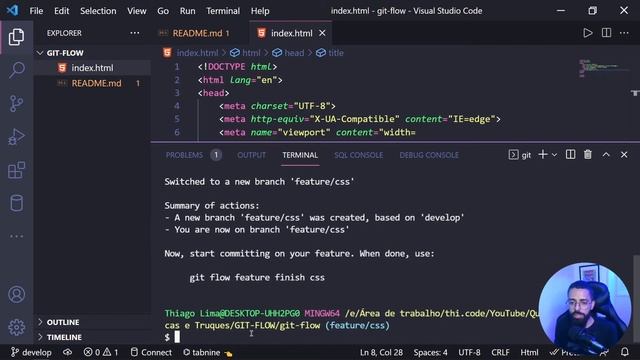640x360 pixels.
Task: Open the Run menu
Action: pyautogui.click(x=187, y=11)
